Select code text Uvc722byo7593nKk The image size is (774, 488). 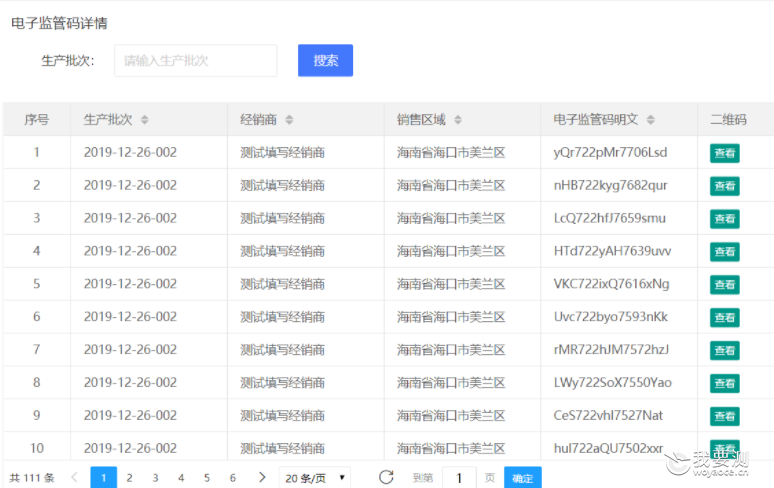coord(611,317)
